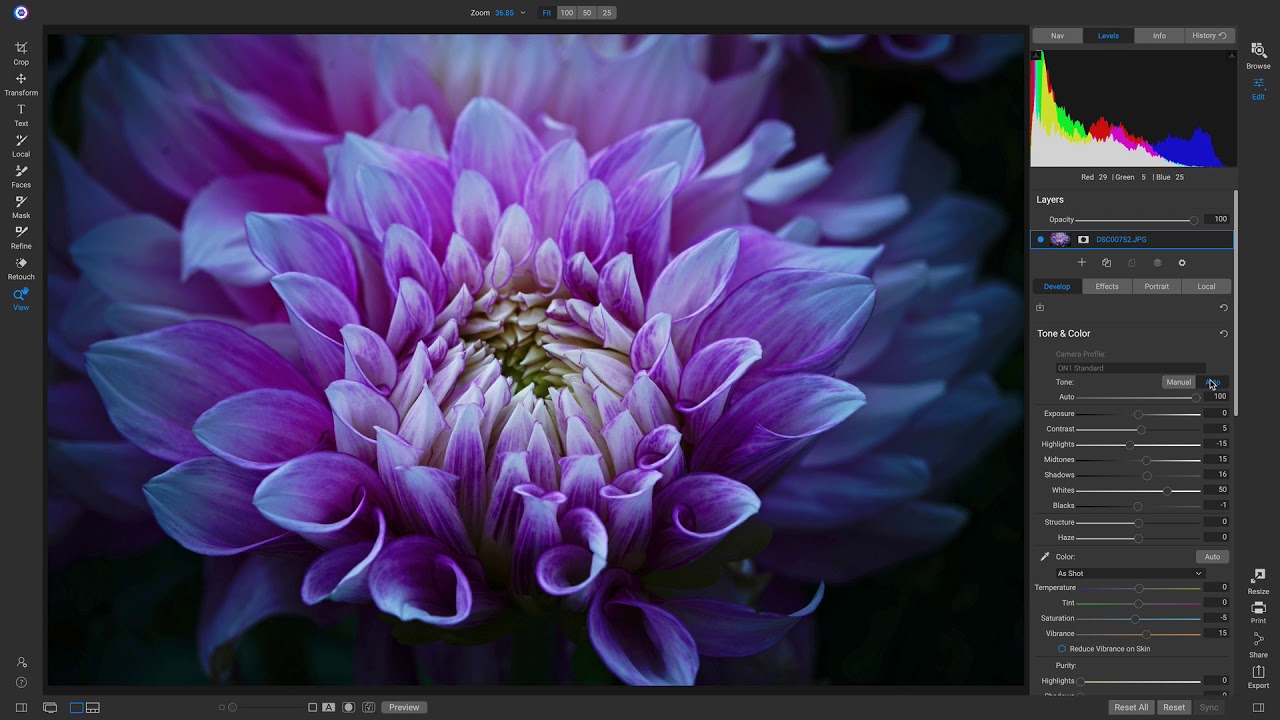Toggle the left panel visibility
The width and height of the screenshot is (1280, 720).
[21, 708]
